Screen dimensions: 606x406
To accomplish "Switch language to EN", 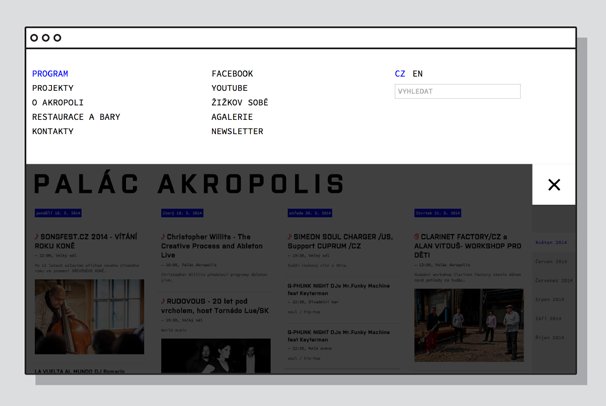I will tap(417, 74).
